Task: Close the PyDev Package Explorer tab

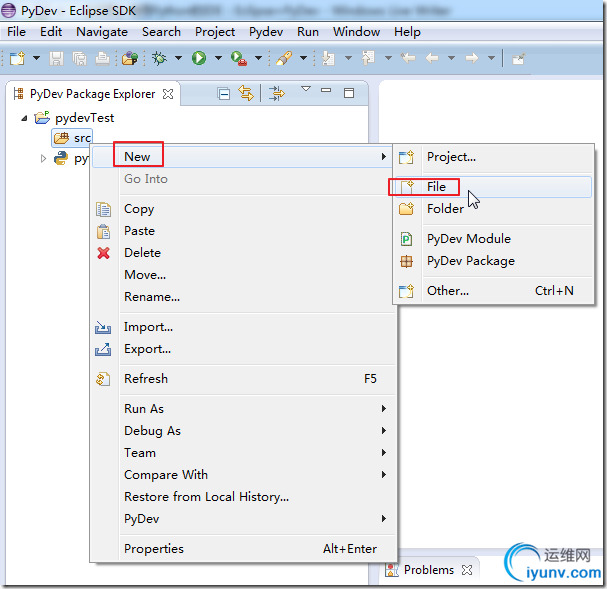Action: [x=168, y=94]
